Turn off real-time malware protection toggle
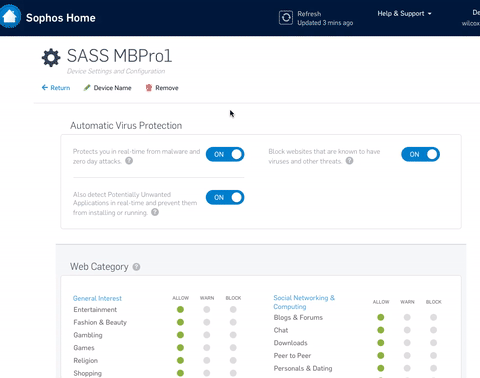Image resolution: width=480 pixels, height=378 pixels. point(225,154)
